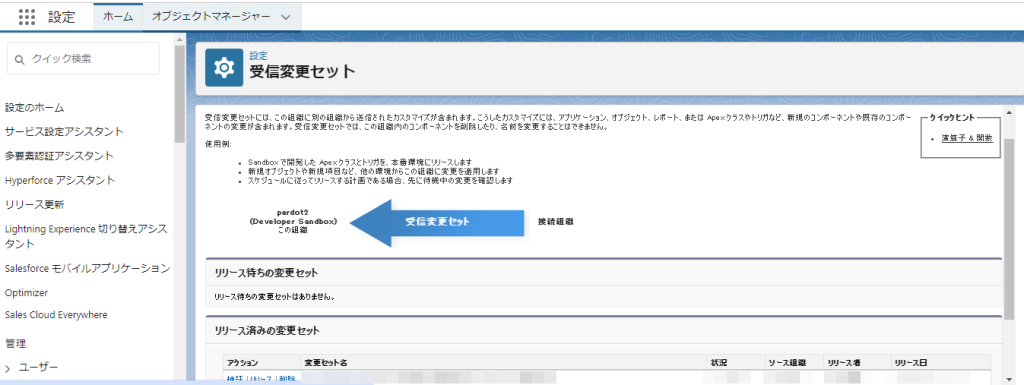Open Sales Cloud Everywhere
Viewport: 1024px width, 385px height.
[x=56, y=315]
